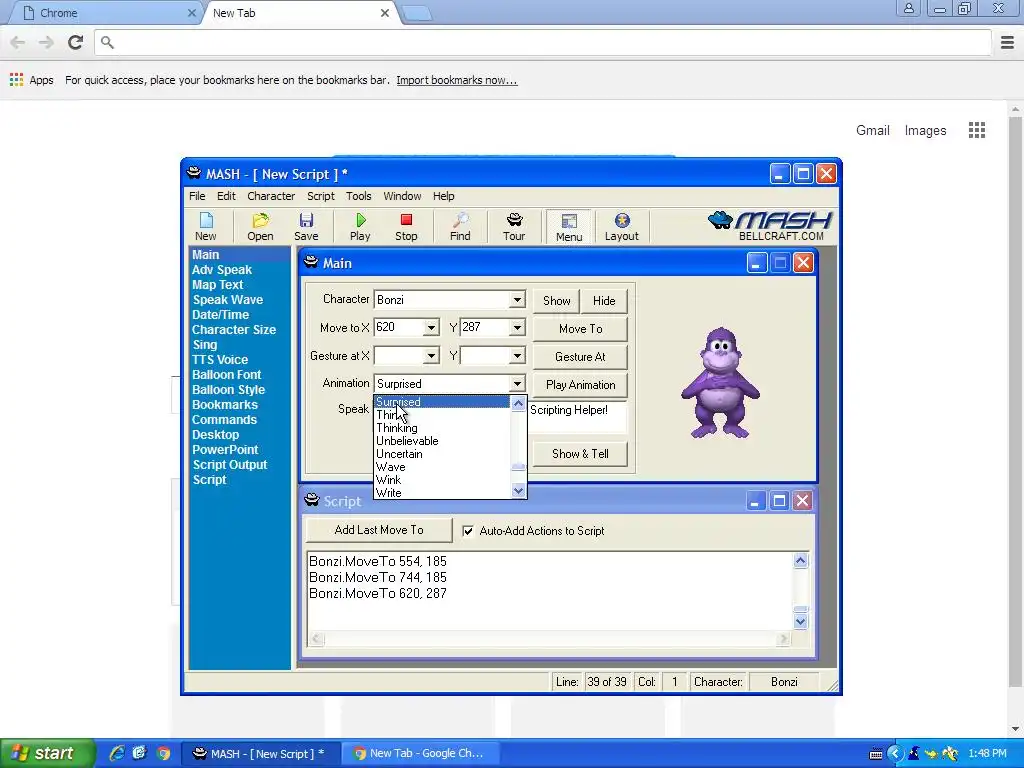Click the Bonzi purple gorilla character
The height and width of the screenshot is (768, 1024).
pyautogui.click(x=720, y=383)
